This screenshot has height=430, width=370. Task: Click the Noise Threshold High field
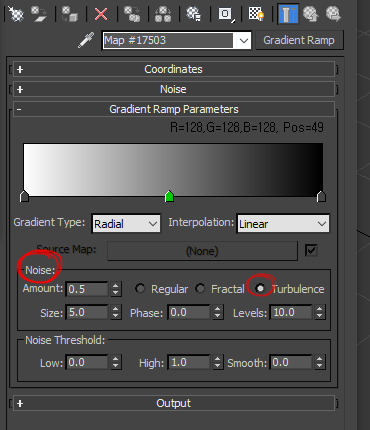click(189, 362)
